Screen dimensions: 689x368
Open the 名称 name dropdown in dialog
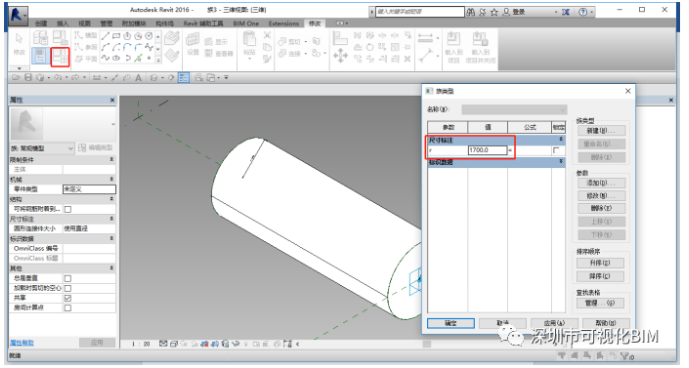click(514, 109)
